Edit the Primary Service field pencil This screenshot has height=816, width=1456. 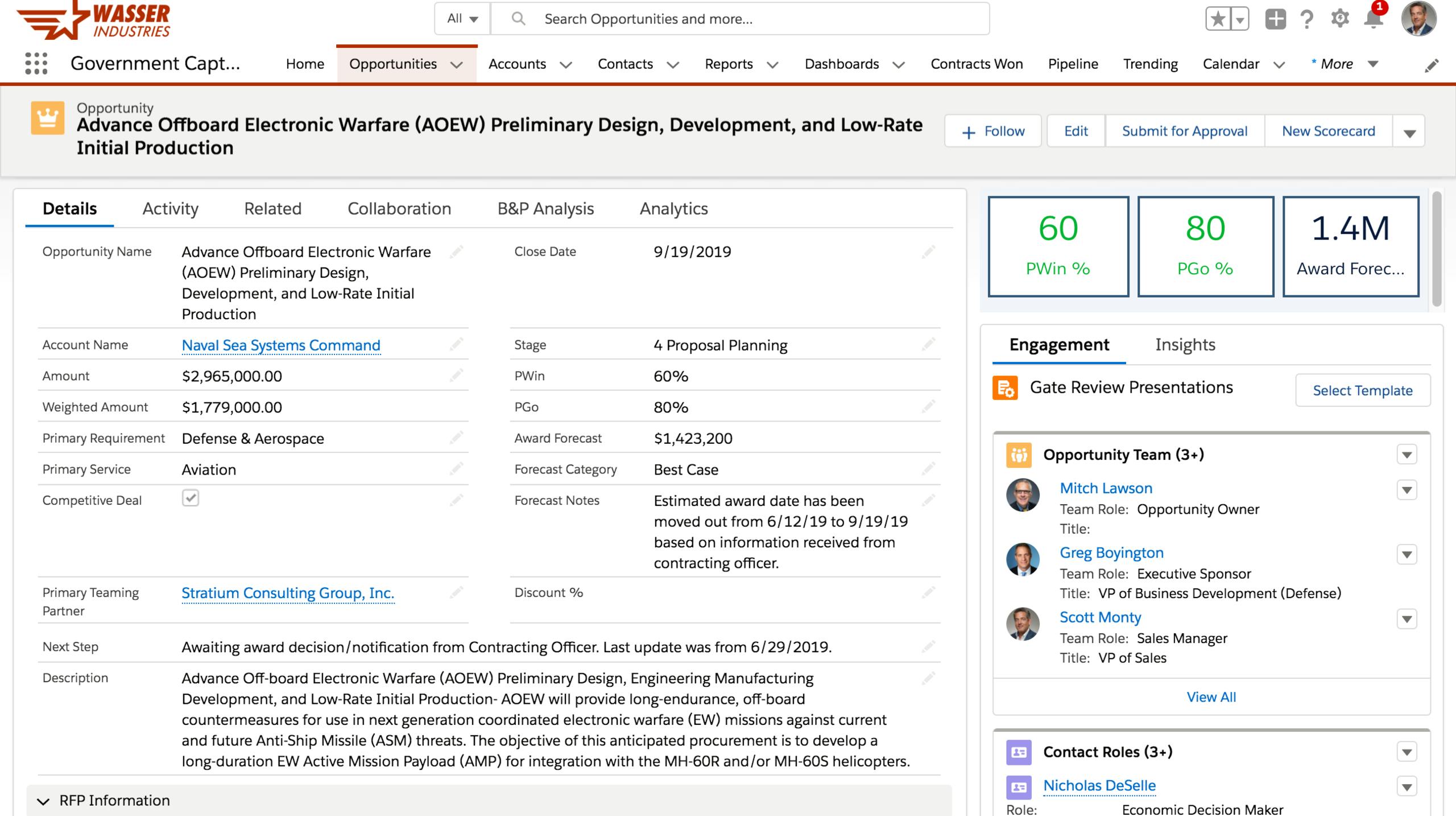click(456, 469)
